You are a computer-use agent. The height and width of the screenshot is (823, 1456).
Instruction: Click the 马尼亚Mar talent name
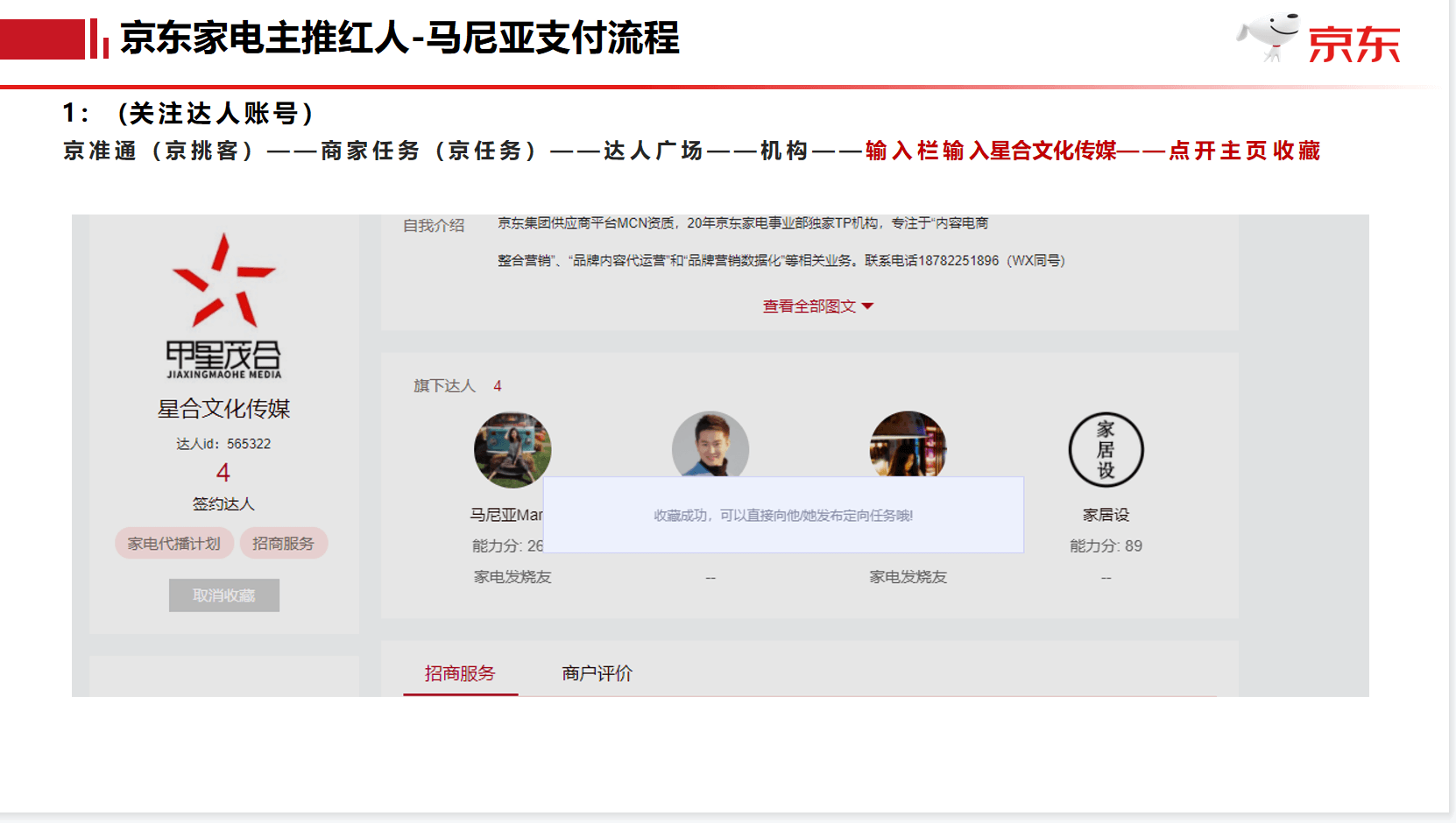coord(506,515)
